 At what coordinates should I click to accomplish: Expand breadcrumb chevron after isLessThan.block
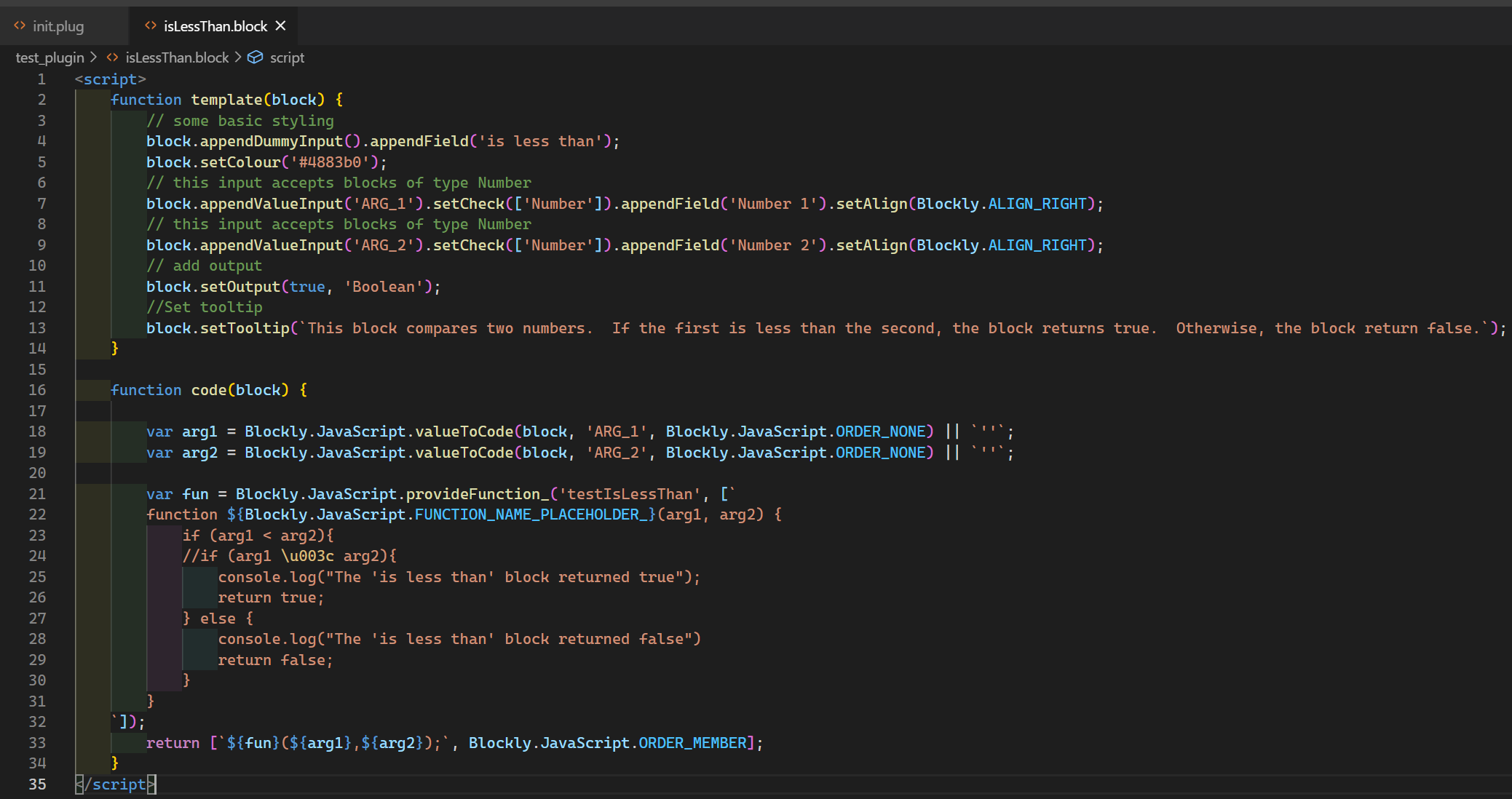pyautogui.click(x=237, y=57)
